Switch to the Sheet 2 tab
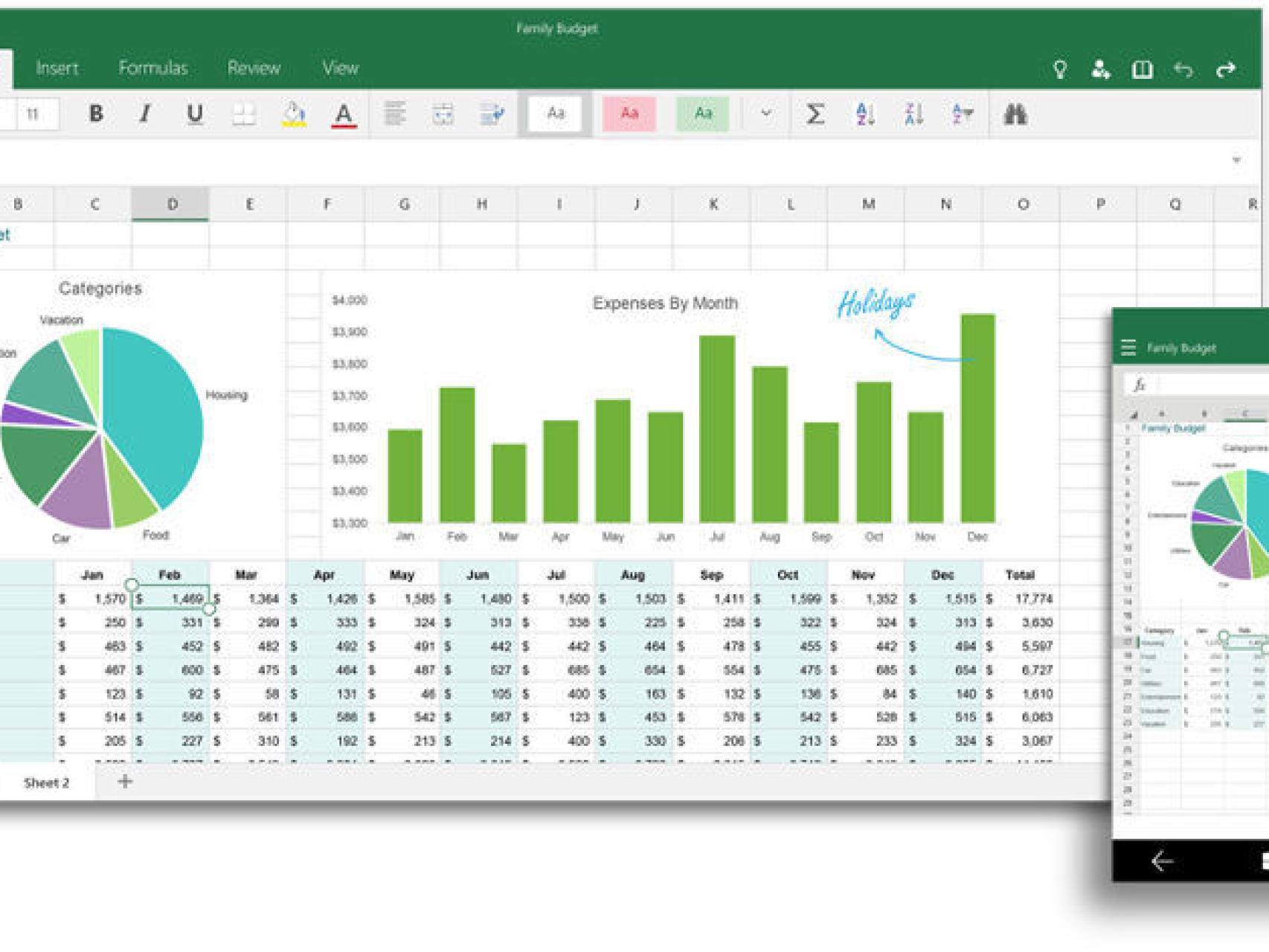The height and width of the screenshot is (952, 1269). pos(46,782)
